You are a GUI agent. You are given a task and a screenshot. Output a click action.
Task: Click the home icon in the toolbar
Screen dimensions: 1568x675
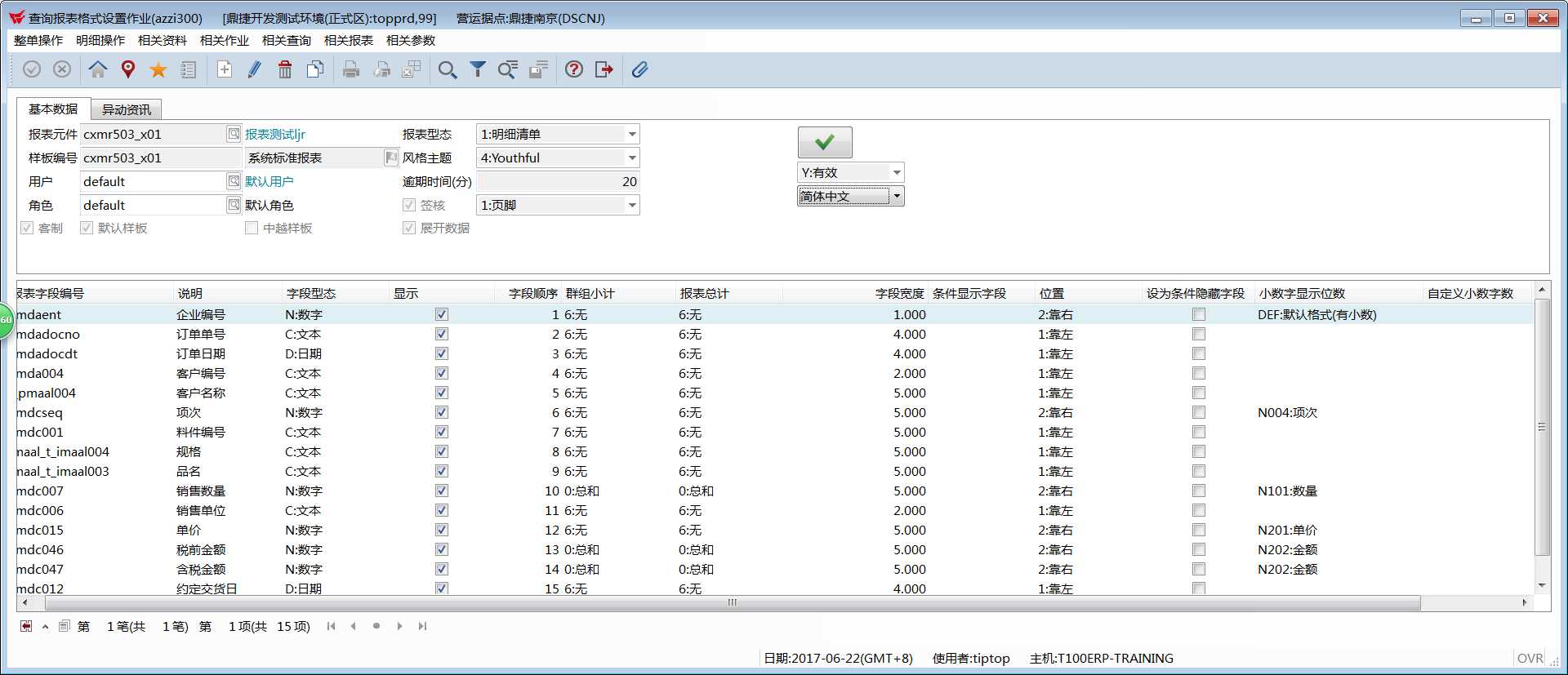pos(98,70)
